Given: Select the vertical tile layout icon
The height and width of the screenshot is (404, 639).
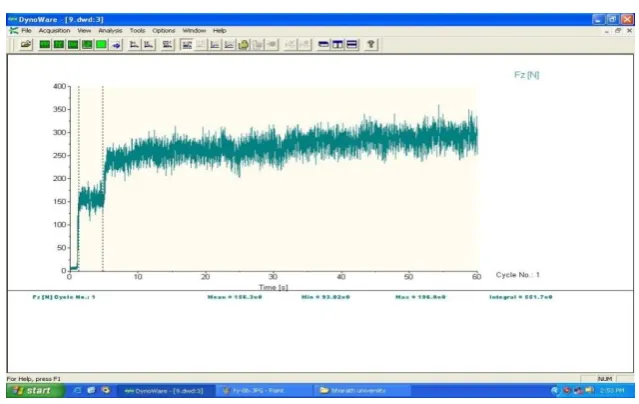Looking at the screenshot, I should click(337, 44).
